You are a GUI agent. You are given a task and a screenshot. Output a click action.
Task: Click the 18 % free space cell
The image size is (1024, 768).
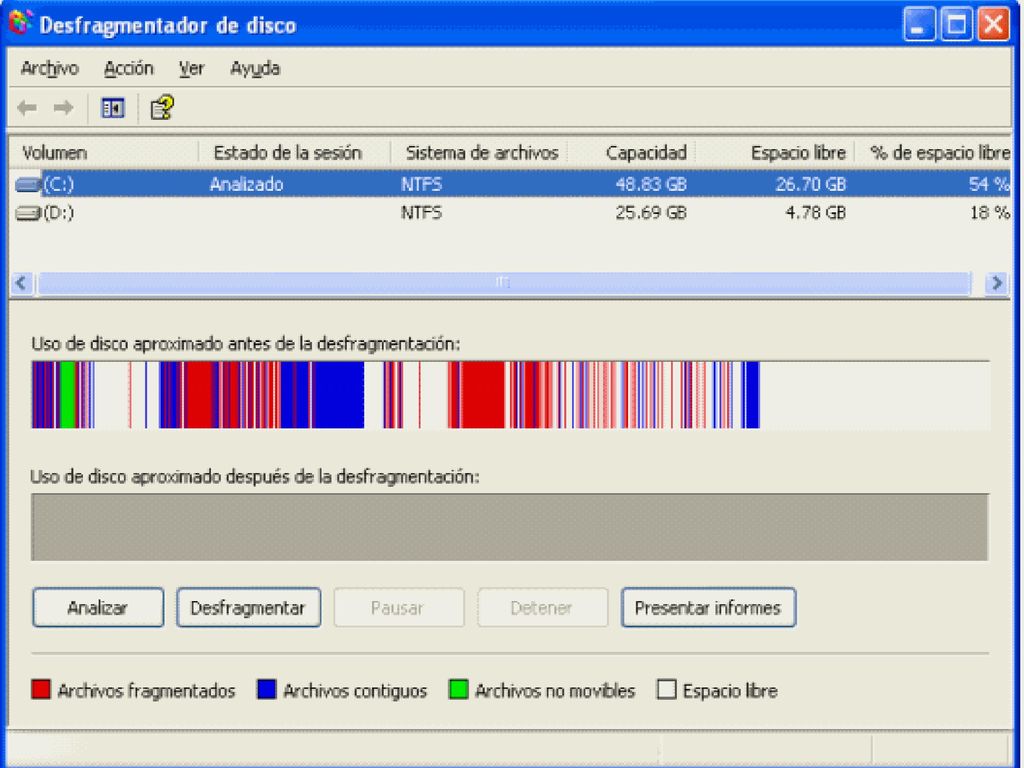pos(990,213)
